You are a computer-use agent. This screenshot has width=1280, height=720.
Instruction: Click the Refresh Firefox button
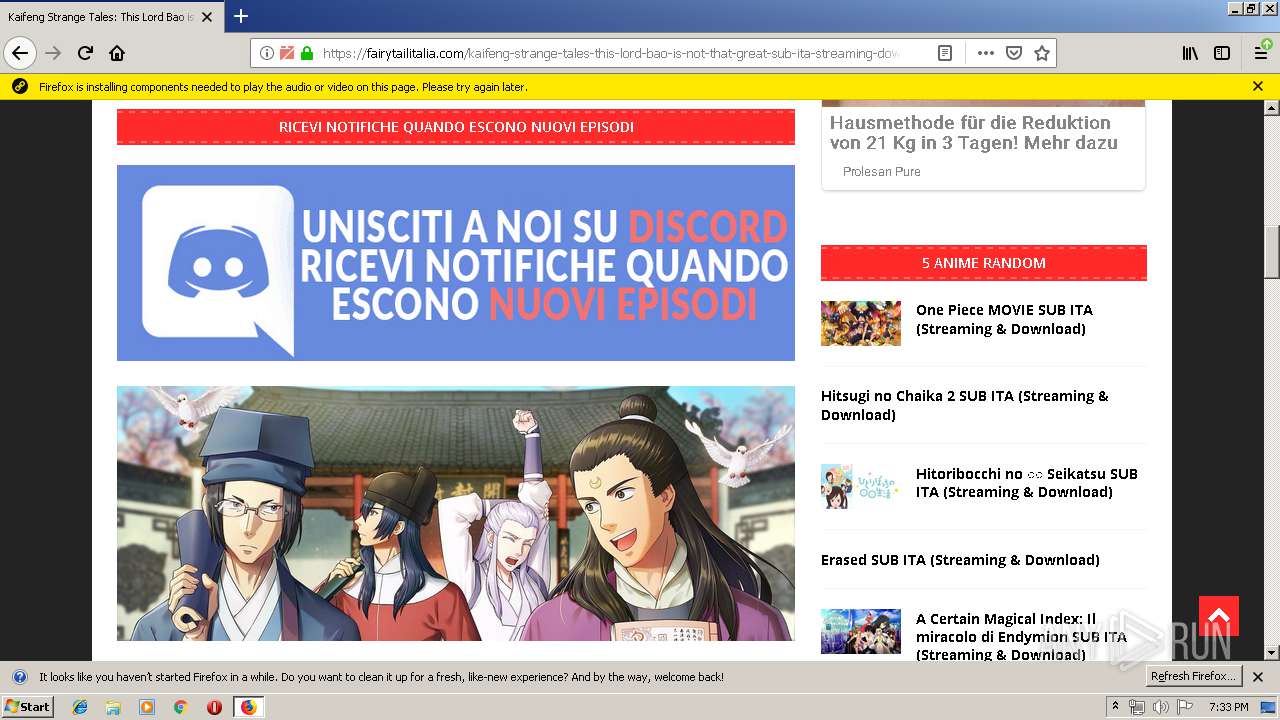click(1193, 676)
